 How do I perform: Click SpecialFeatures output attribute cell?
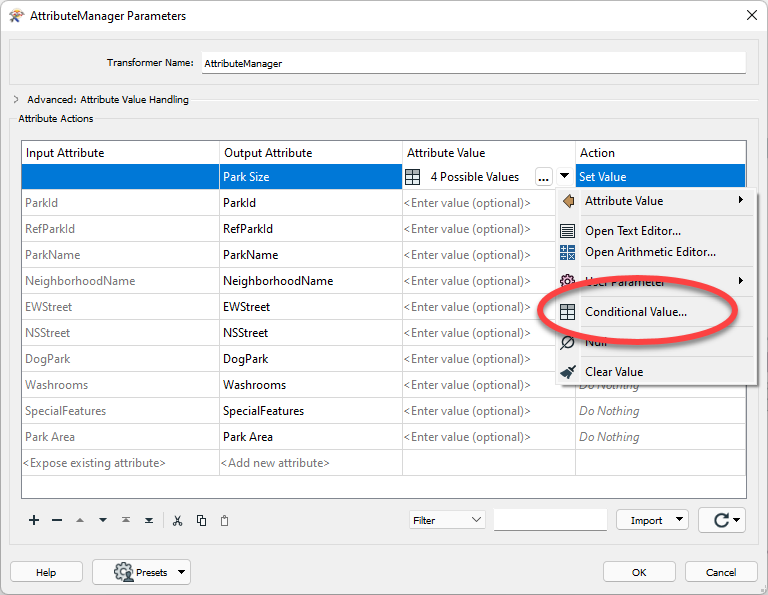[311, 411]
